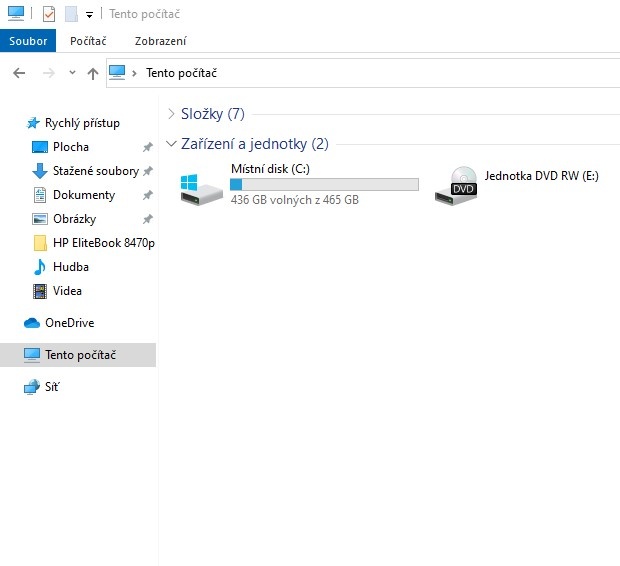Viewport: 620px width, 566px height.
Task: Click the New folder icon in quick access toolbar
Action: coord(71,14)
